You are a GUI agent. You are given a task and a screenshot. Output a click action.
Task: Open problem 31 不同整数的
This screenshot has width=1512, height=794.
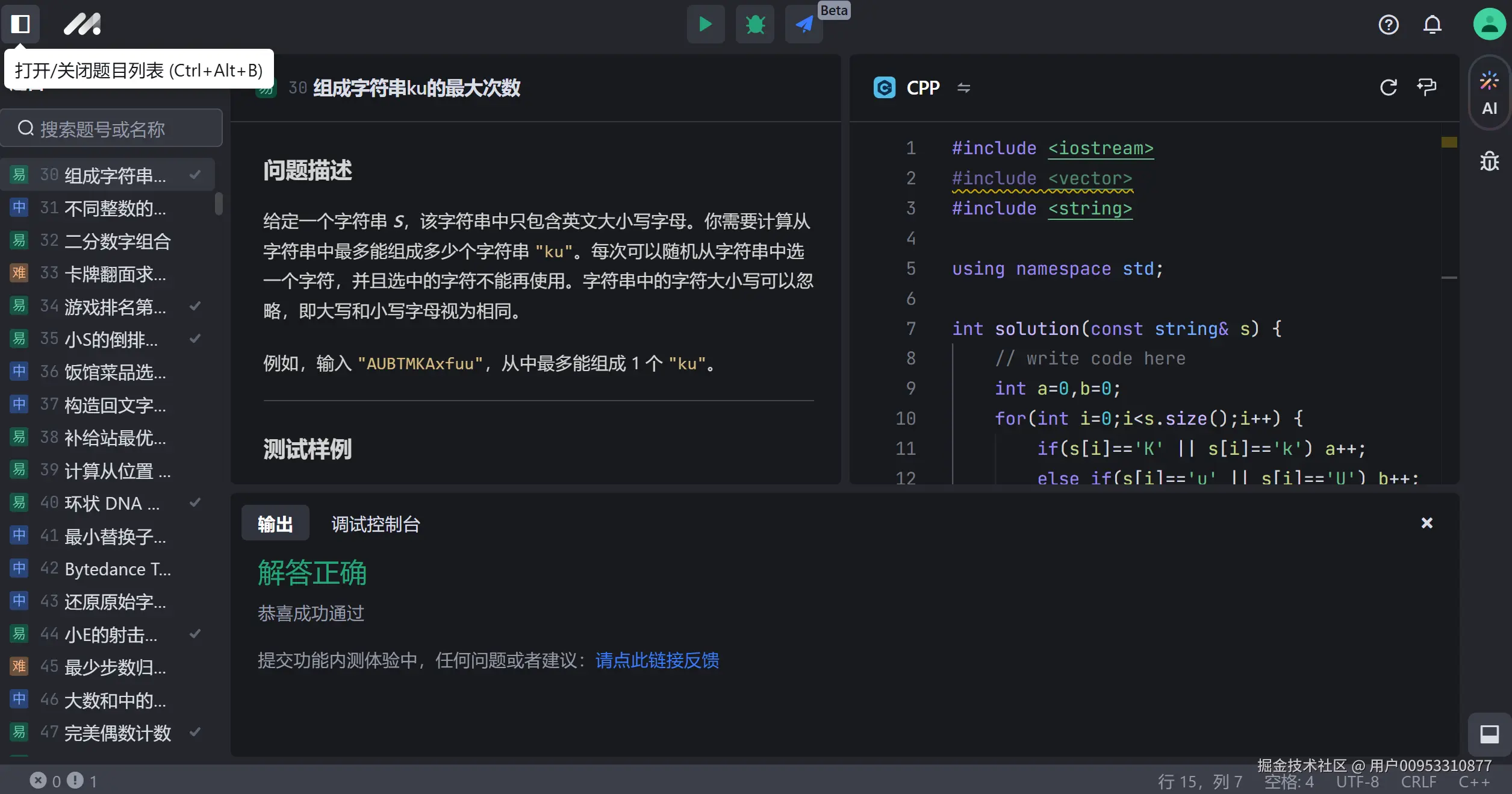(107, 208)
